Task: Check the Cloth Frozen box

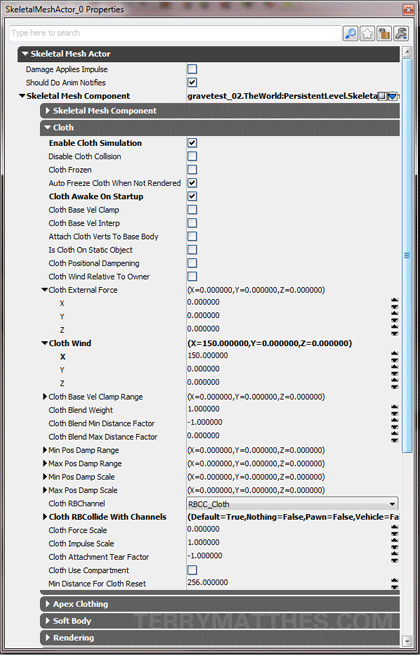Action: click(x=192, y=170)
